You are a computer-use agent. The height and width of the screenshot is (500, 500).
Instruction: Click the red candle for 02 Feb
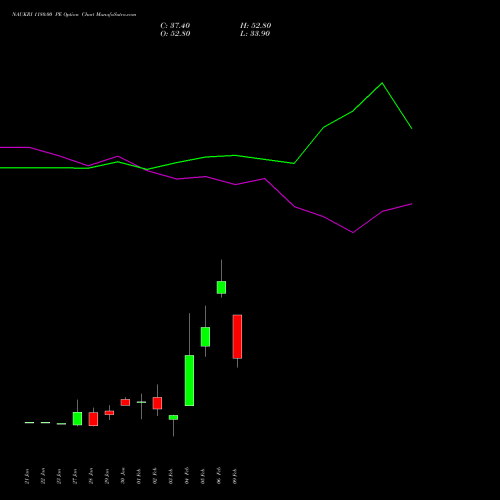point(157,403)
